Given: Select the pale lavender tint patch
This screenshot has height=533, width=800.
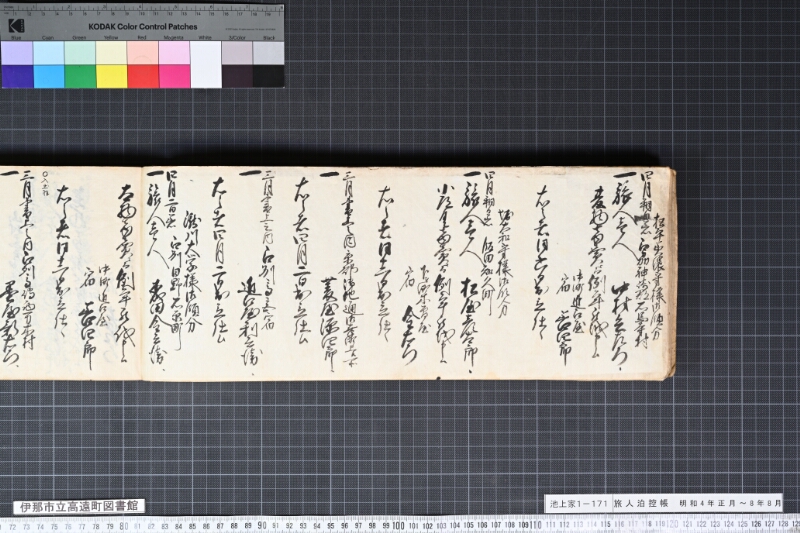Looking at the screenshot, I should pos(17,53).
